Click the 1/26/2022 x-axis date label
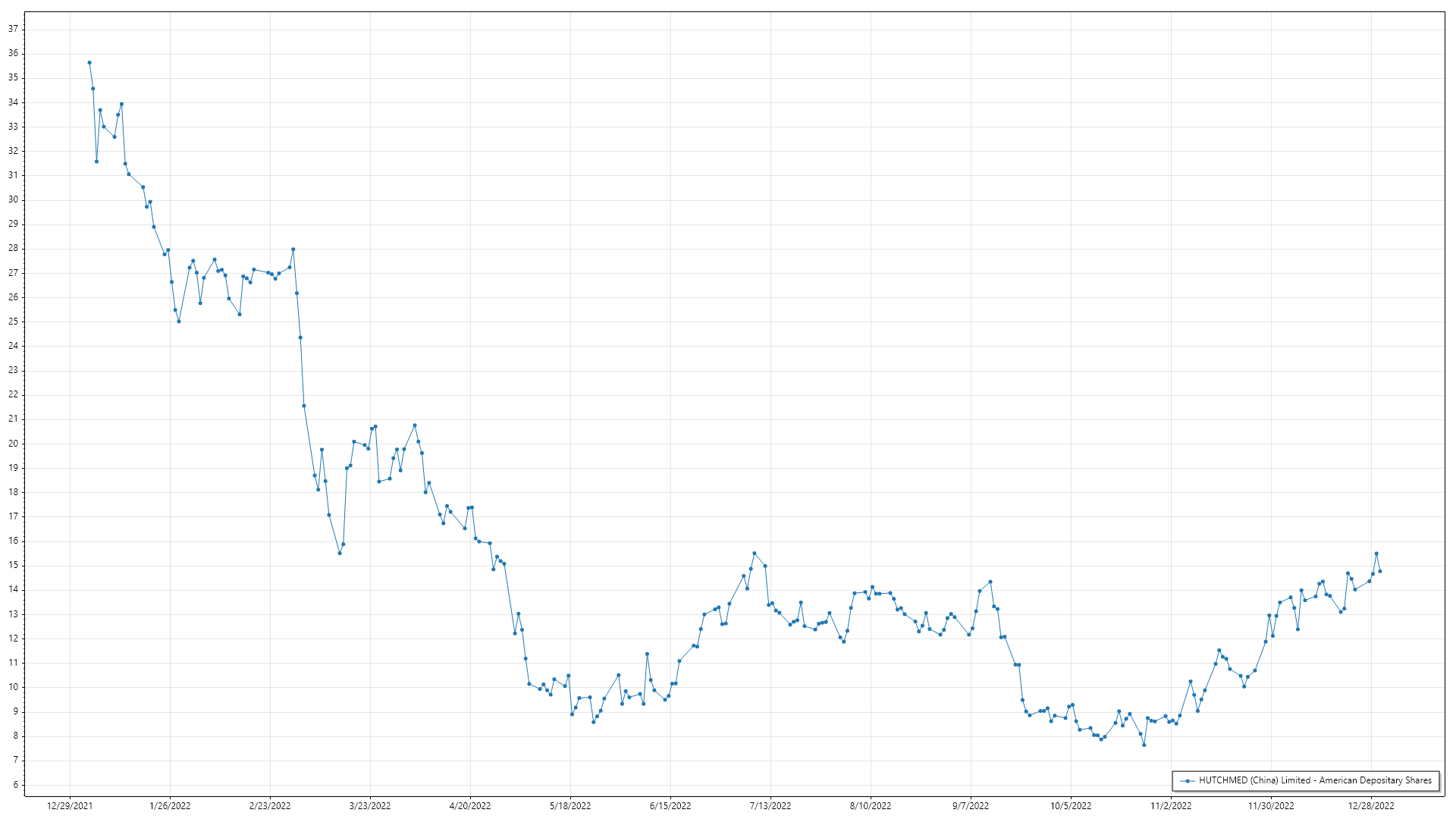The height and width of the screenshot is (819, 1456). tap(170, 806)
